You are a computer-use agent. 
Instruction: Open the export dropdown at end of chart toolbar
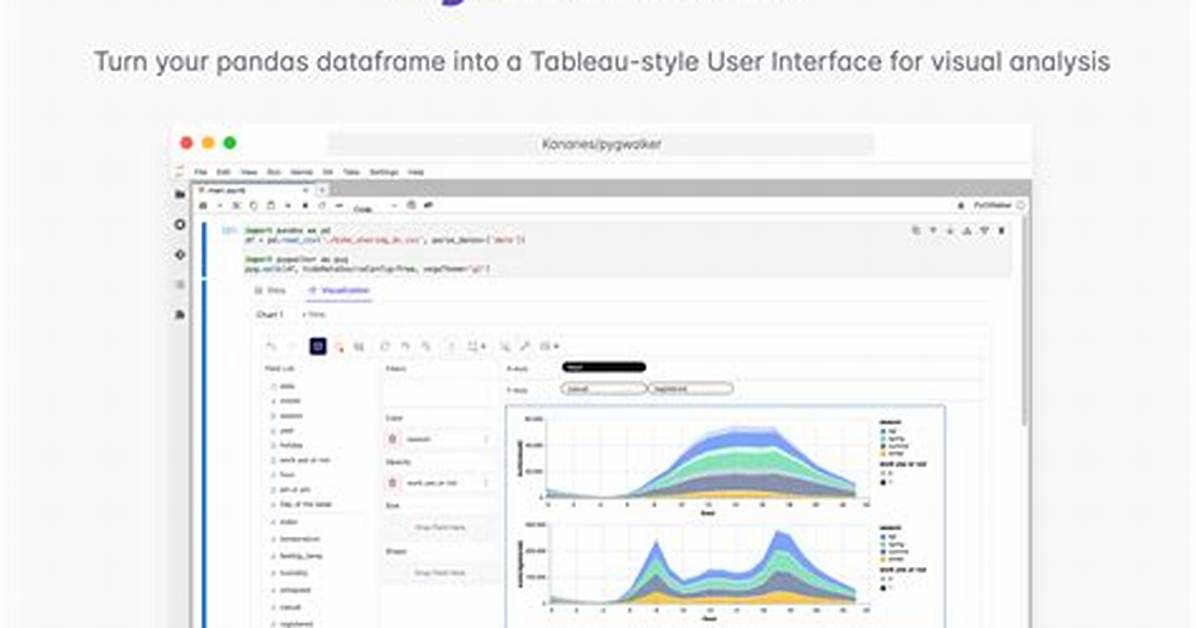click(x=549, y=346)
